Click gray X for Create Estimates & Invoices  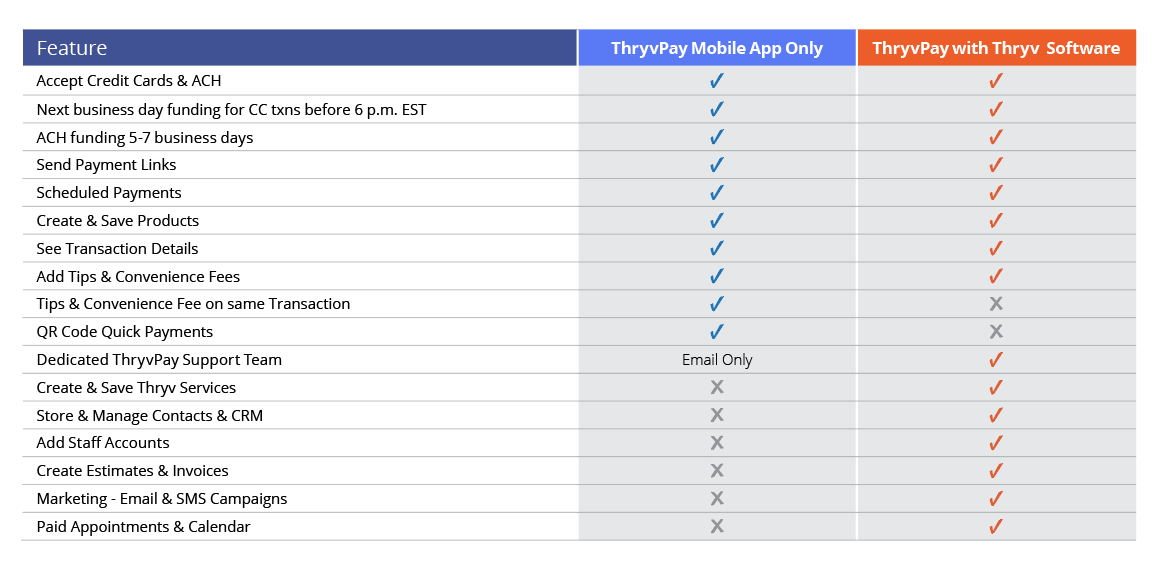tap(716, 471)
